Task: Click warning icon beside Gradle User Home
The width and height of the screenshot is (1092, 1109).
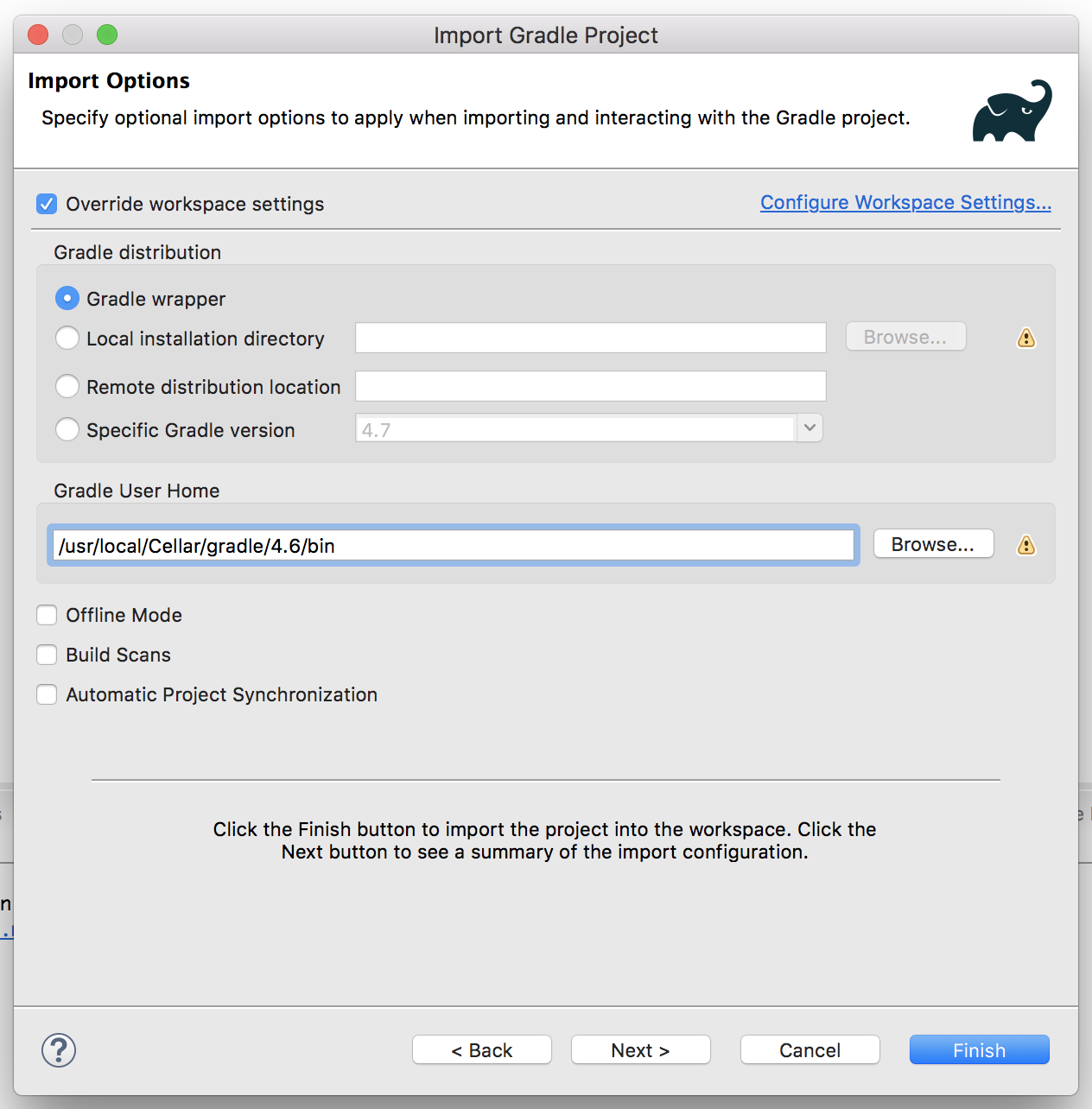Action: pyautogui.click(x=1025, y=545)
